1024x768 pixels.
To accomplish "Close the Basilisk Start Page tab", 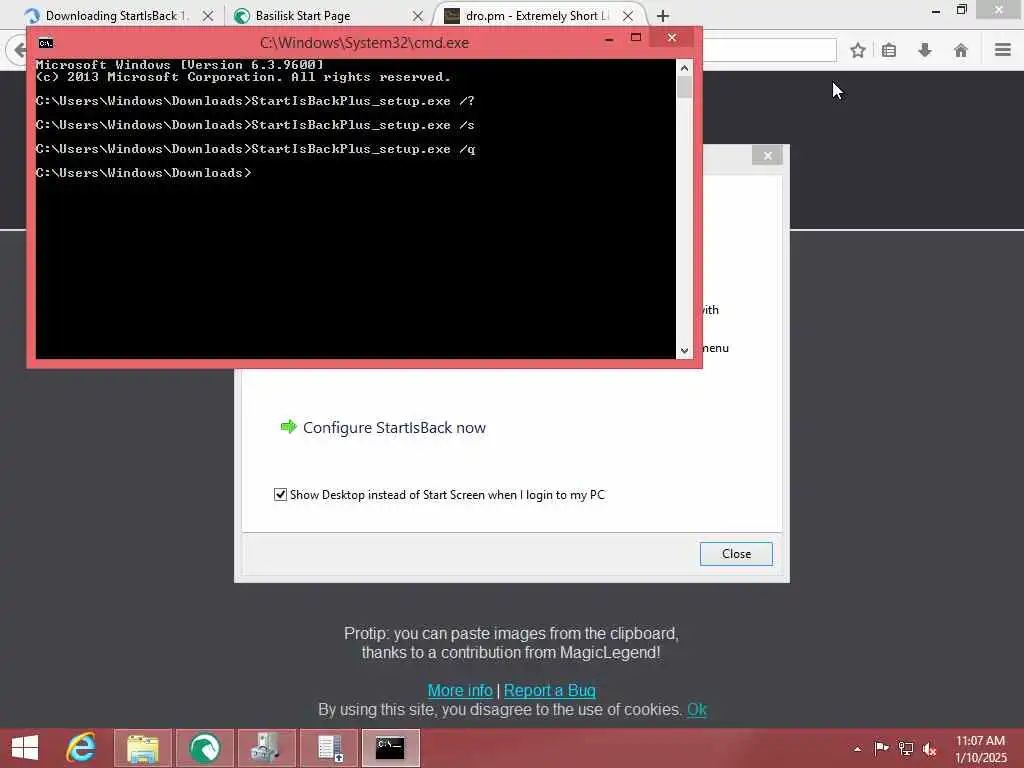I will [x=418, y=16].
